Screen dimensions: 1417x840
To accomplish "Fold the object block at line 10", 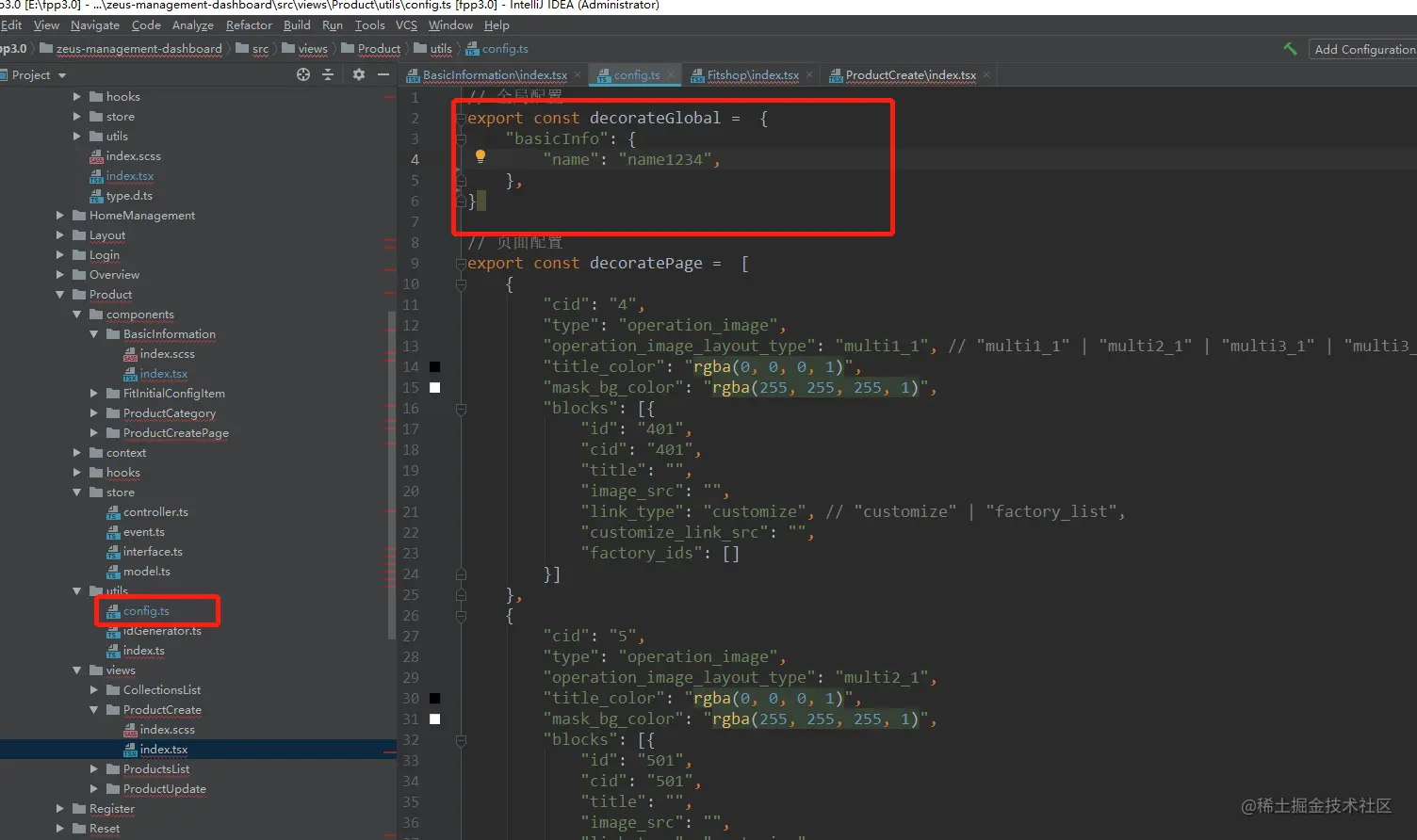I will pyautogui.click(x=462, y=284).
